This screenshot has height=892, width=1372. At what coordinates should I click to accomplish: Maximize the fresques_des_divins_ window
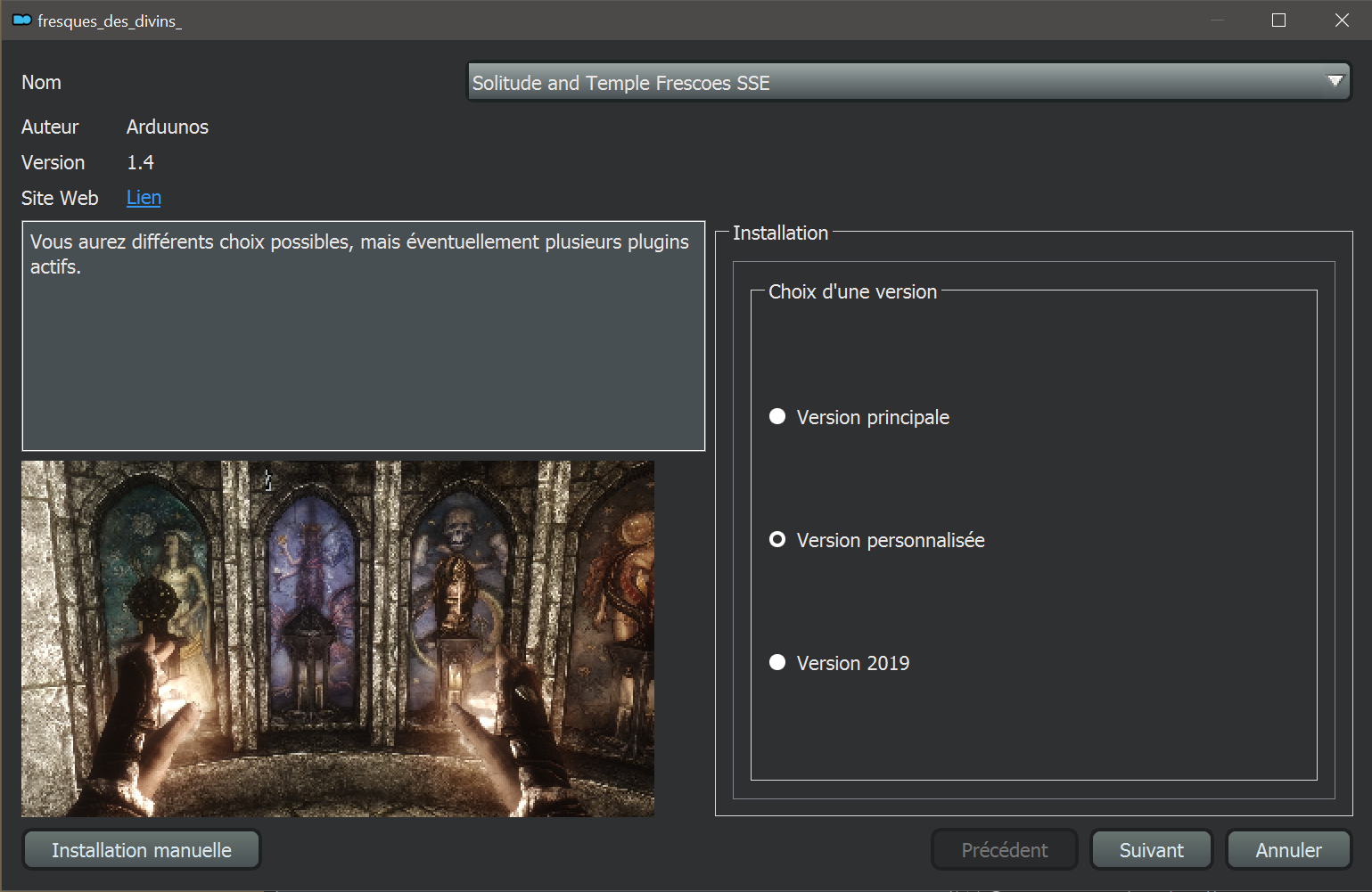pos(1278,20)
